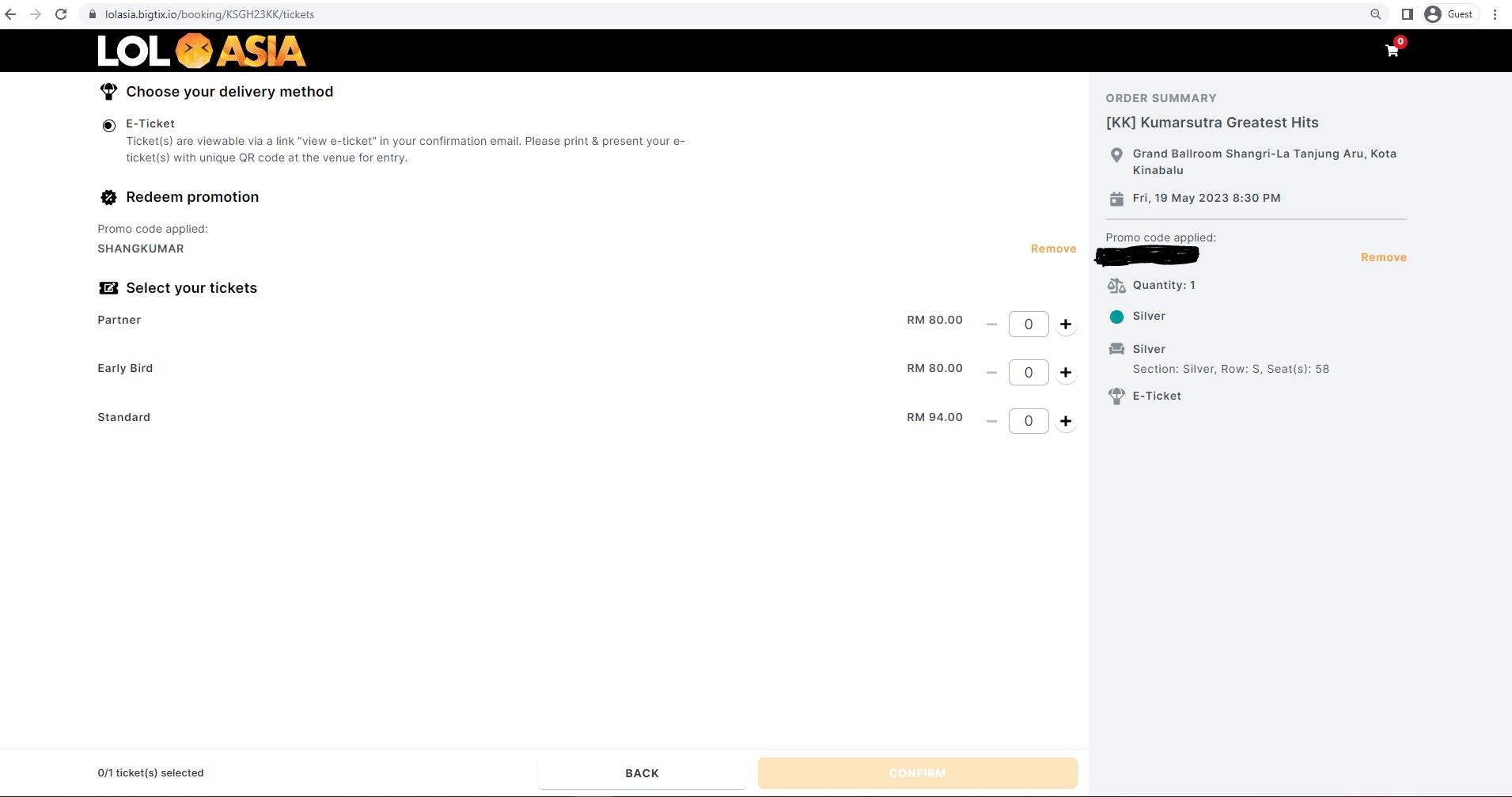Click the ORDER SUMMARY heading
The width and height of the screenshot is (1512, 797).
coord(1161,98)
